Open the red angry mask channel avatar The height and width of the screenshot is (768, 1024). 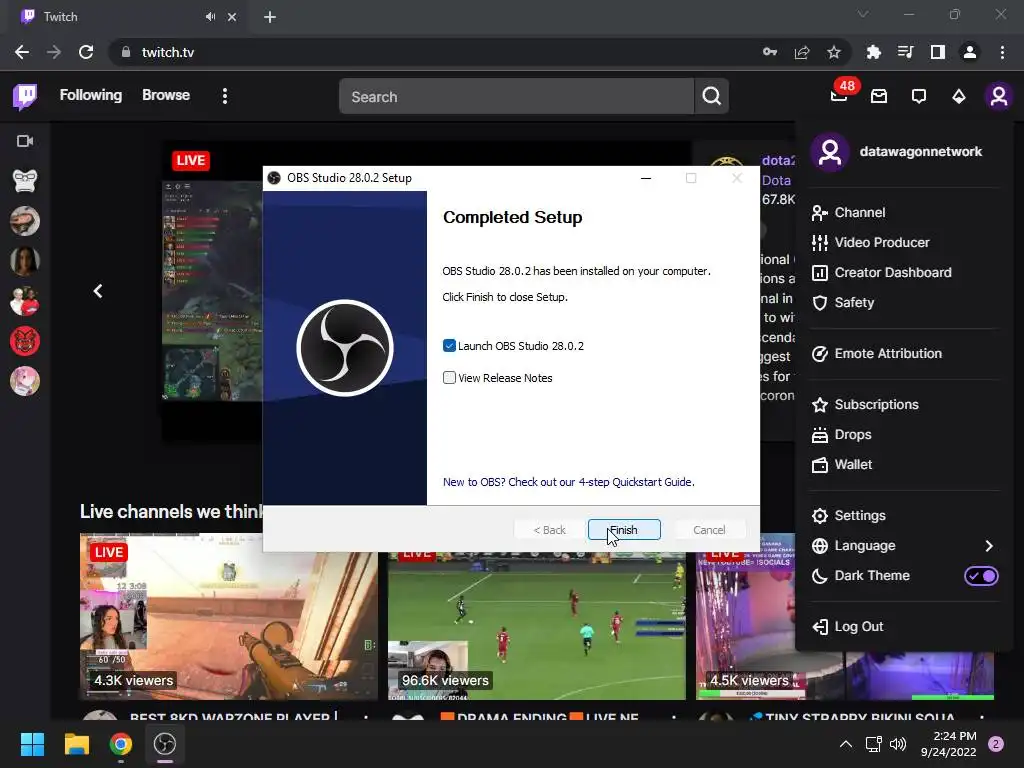pyautogui.click(x=25, y=341)
